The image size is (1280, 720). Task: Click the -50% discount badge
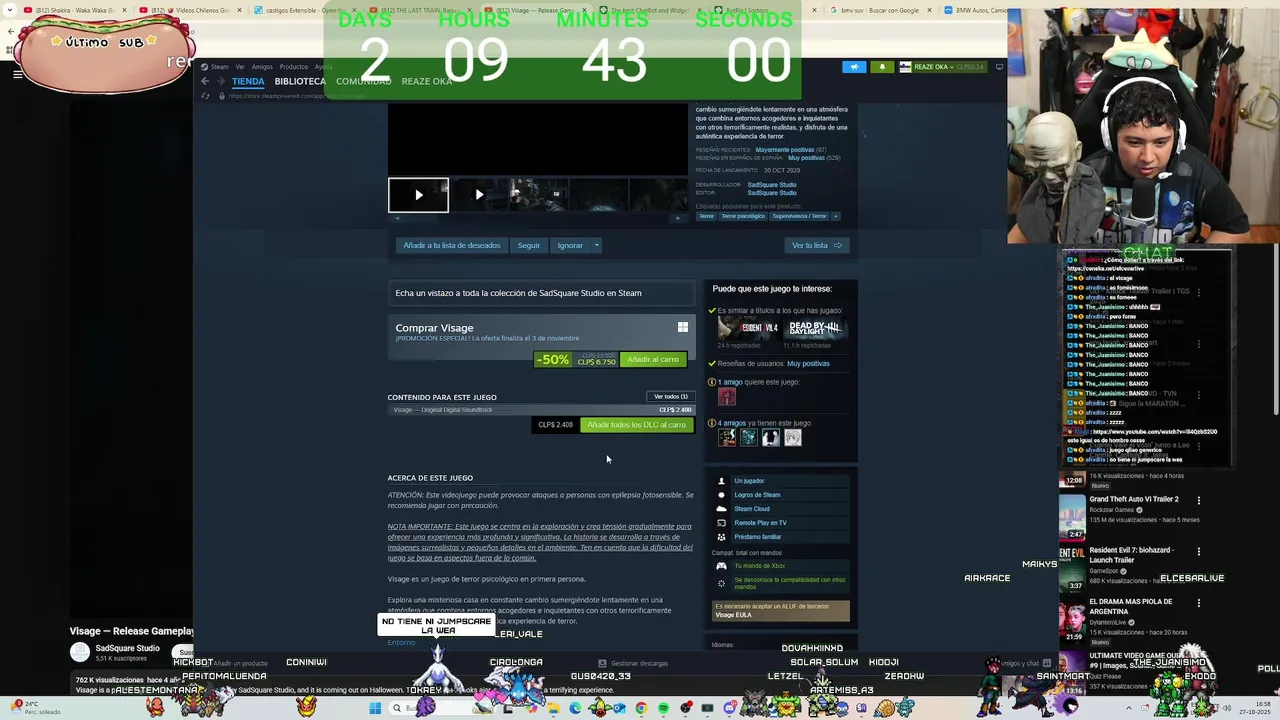point(552,360)
